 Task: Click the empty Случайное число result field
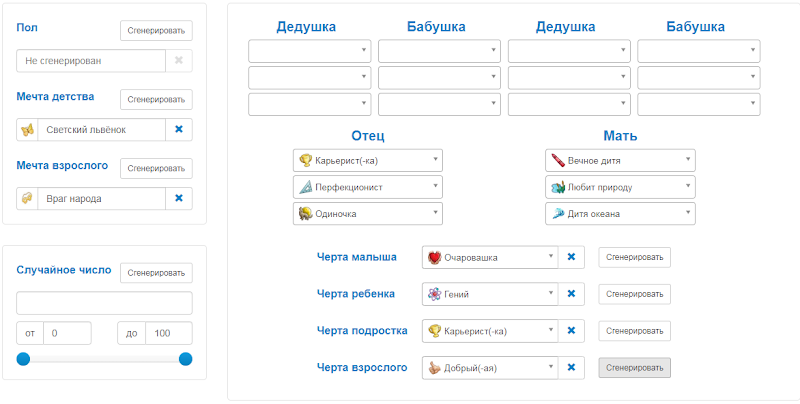pos(105,303)
